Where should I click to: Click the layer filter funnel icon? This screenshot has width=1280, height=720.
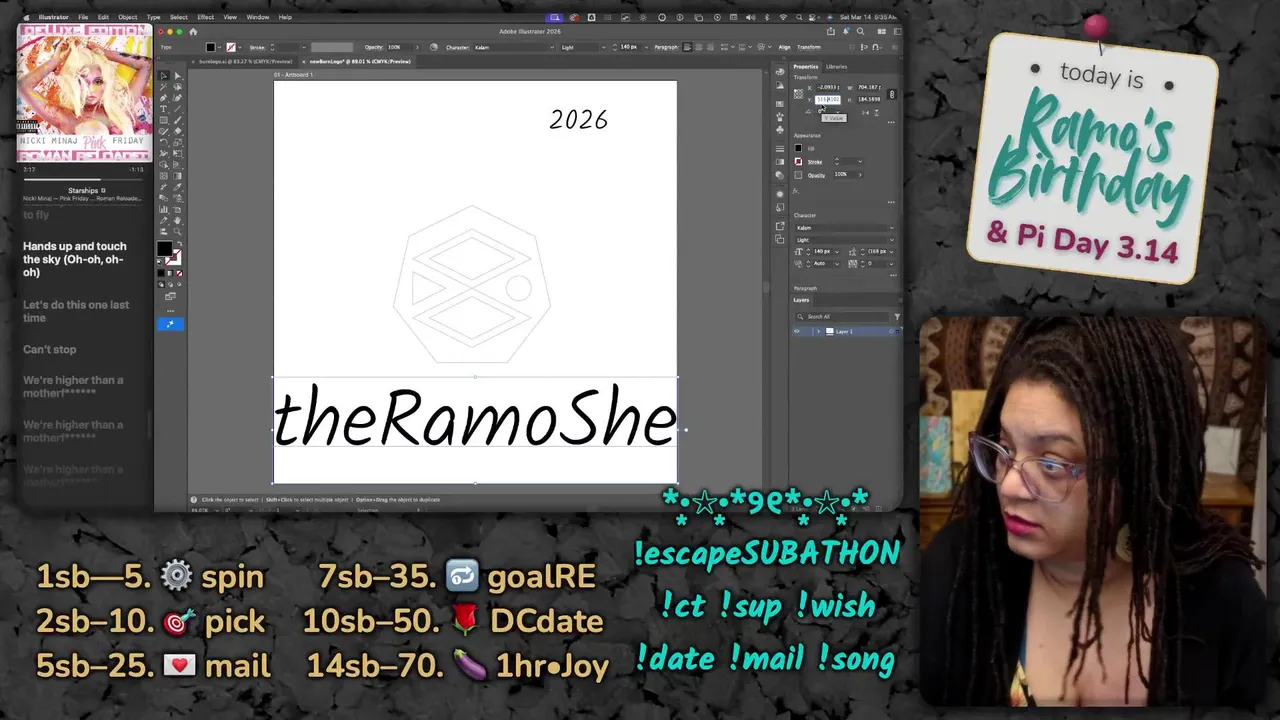pyautogui.click(x=897, y=317)
